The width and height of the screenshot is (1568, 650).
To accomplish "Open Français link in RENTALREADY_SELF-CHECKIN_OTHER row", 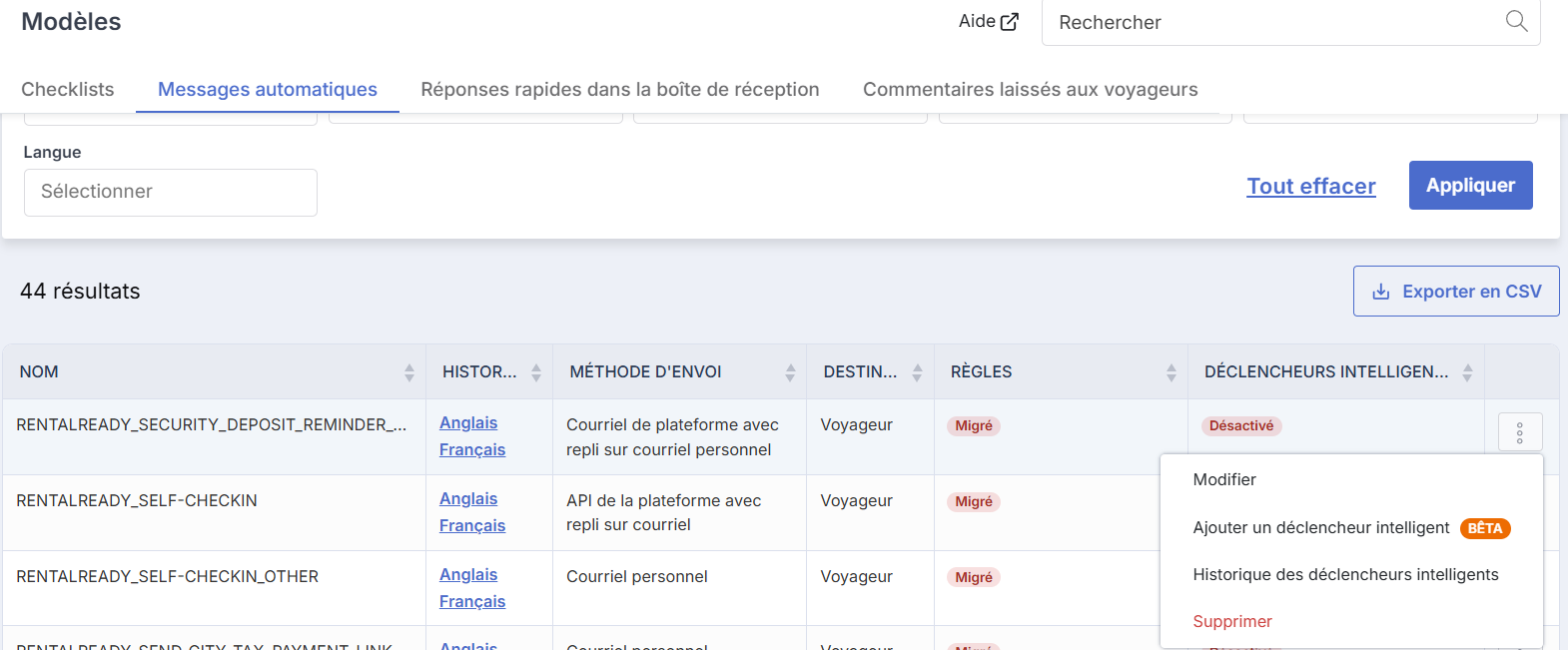I will click(472, 602).
